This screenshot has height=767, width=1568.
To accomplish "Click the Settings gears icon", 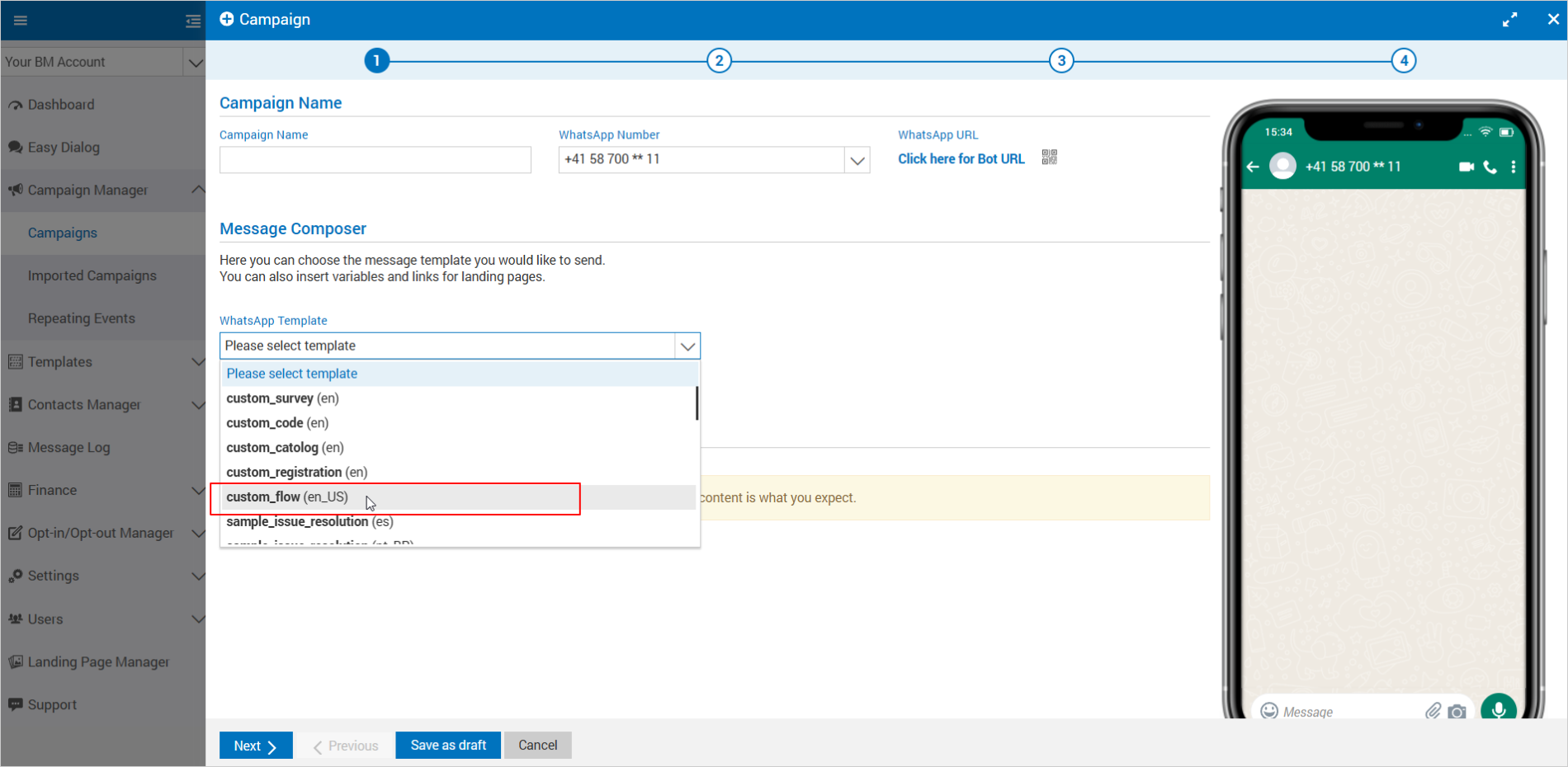I will pos(16,576).
